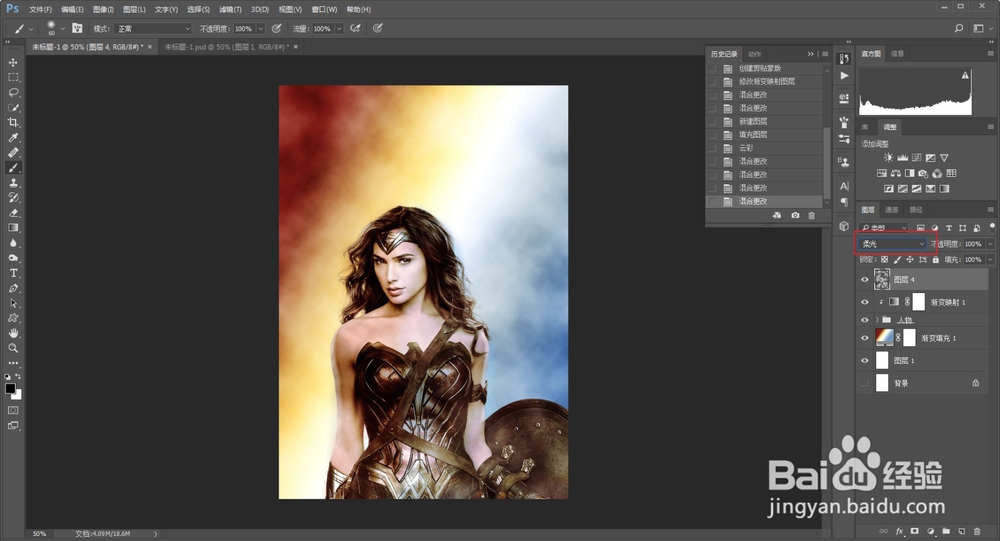Select the Zoom tool
The height and width of the screenshot is (541, 1000).
pyautogui.click(x=13, y=348)
